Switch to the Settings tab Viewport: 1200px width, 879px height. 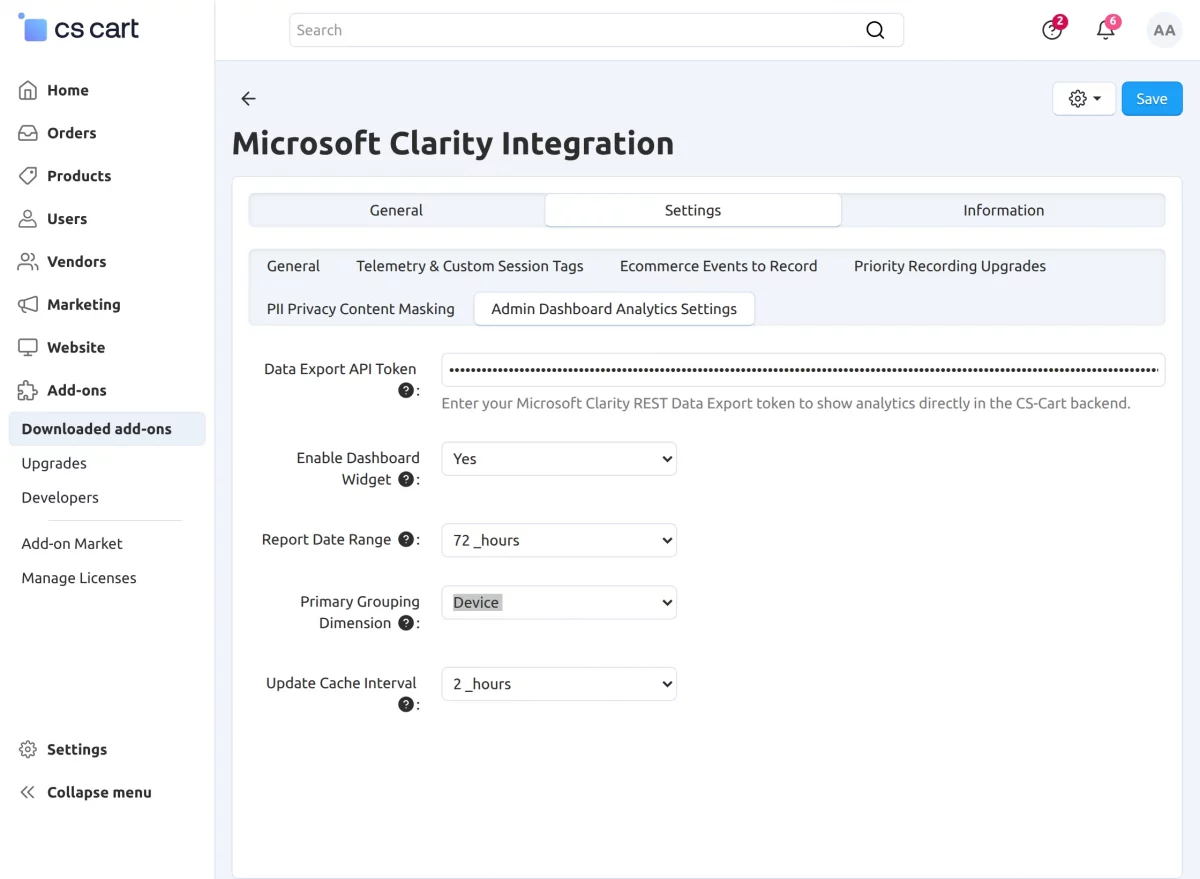pyautogui.click(x=693, y=210)
